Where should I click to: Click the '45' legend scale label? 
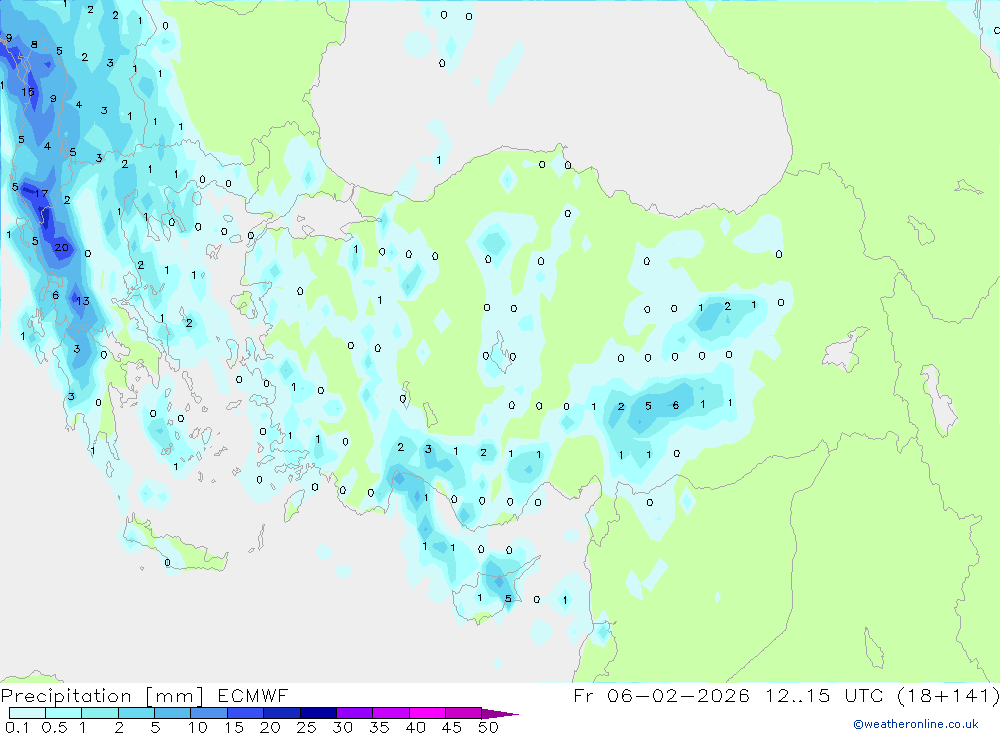coord(452,727)
